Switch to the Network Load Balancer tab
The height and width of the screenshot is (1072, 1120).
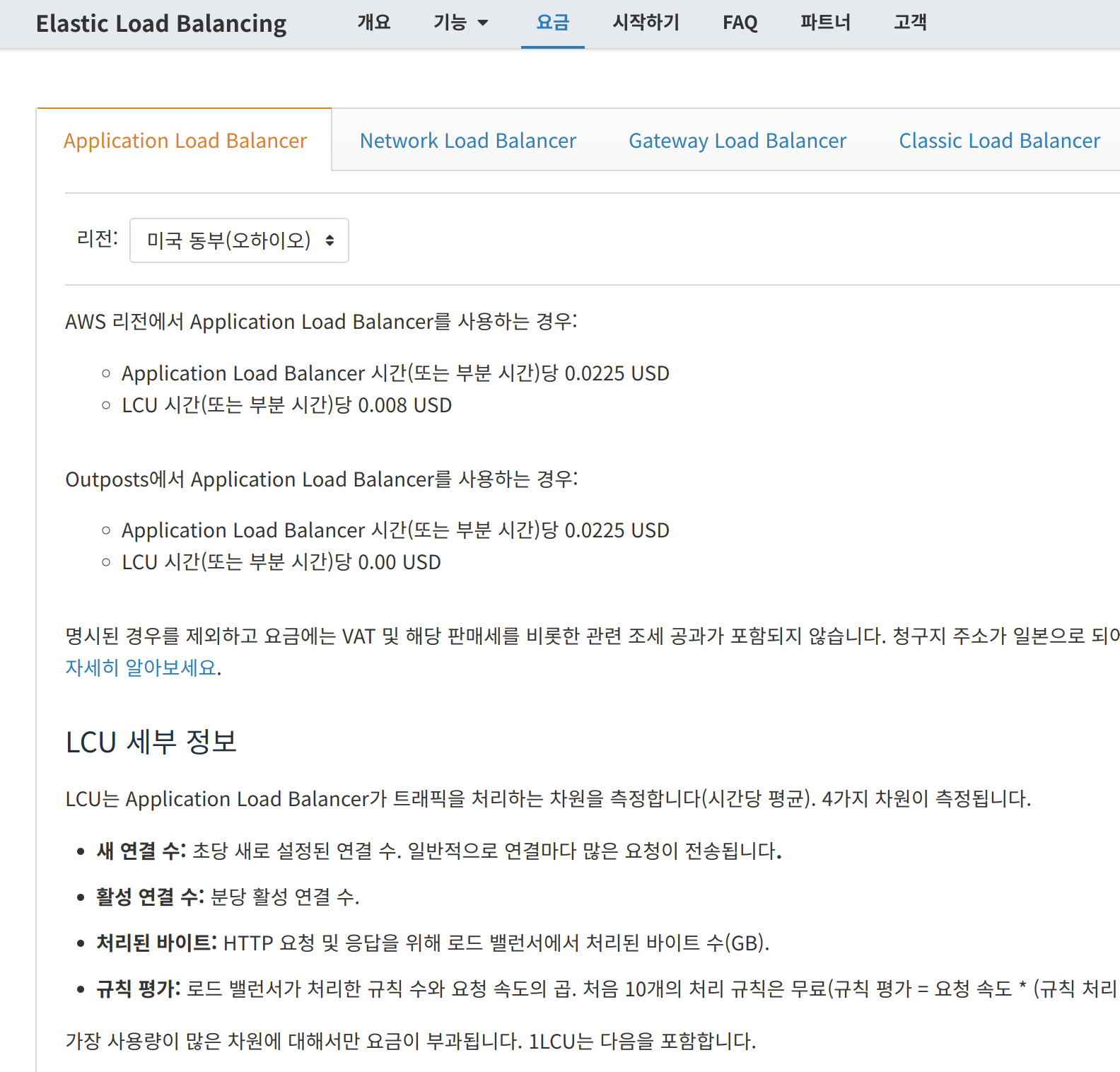[x=468, y=141]
